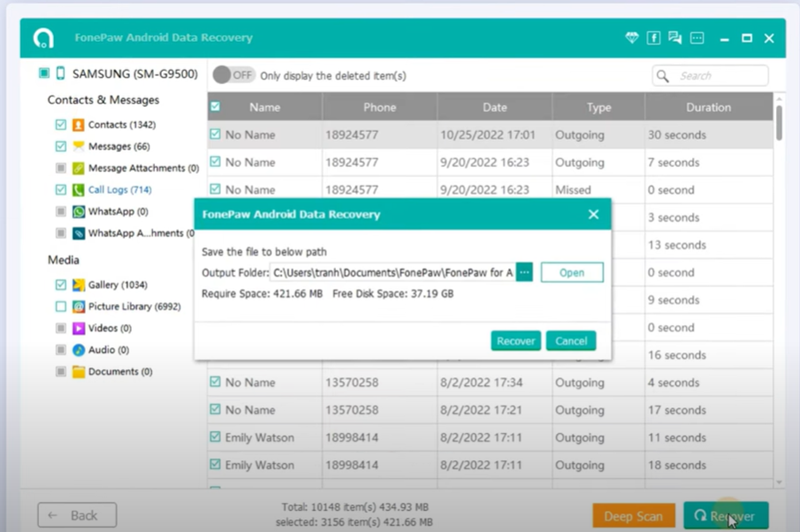Click Open output folder button
Viewport: 800px width, 532px height.
pyautogui.click(x=572, y=272)
